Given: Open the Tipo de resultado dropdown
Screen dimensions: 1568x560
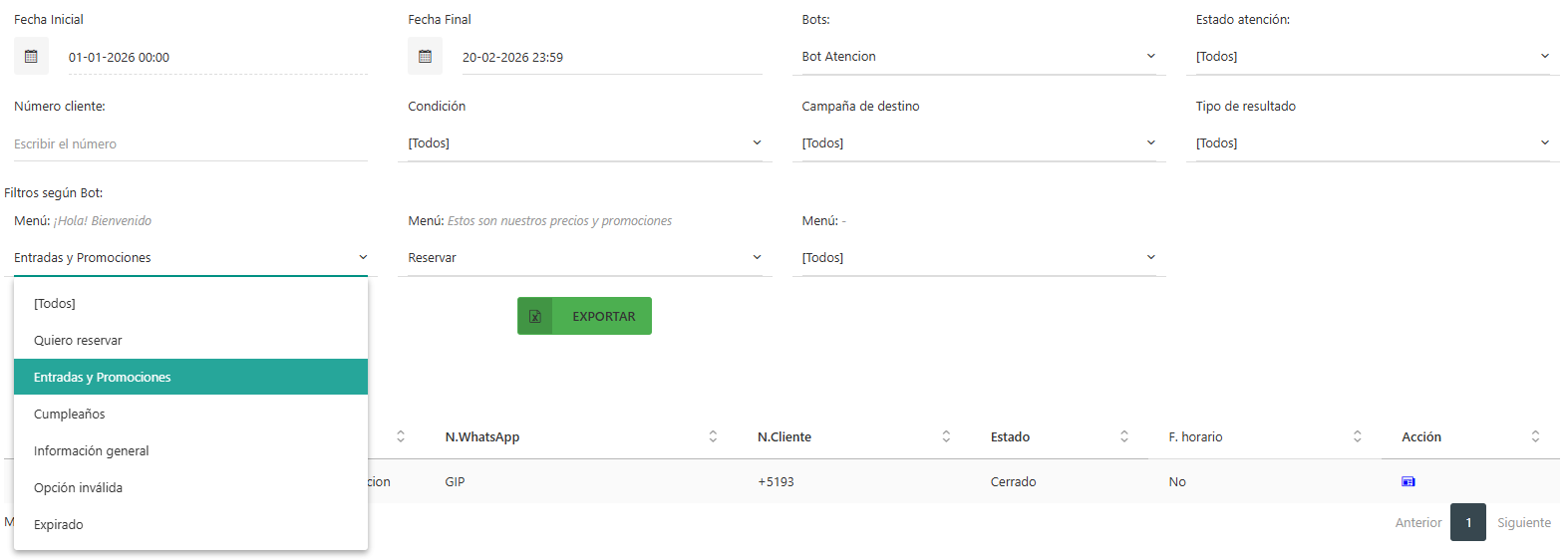Looking at the screenshot, I should [x=1373, y=143].
